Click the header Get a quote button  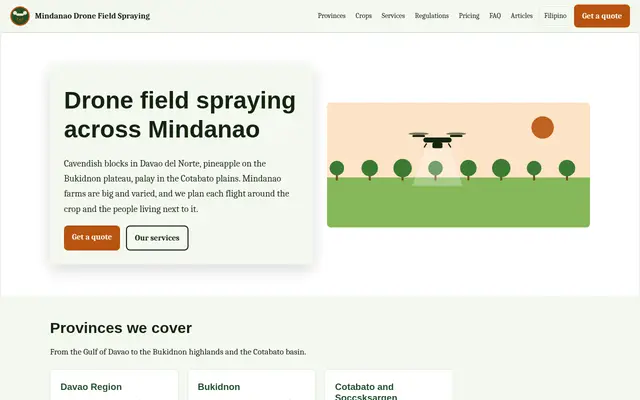pyautogui.click(x=602, y=16)
